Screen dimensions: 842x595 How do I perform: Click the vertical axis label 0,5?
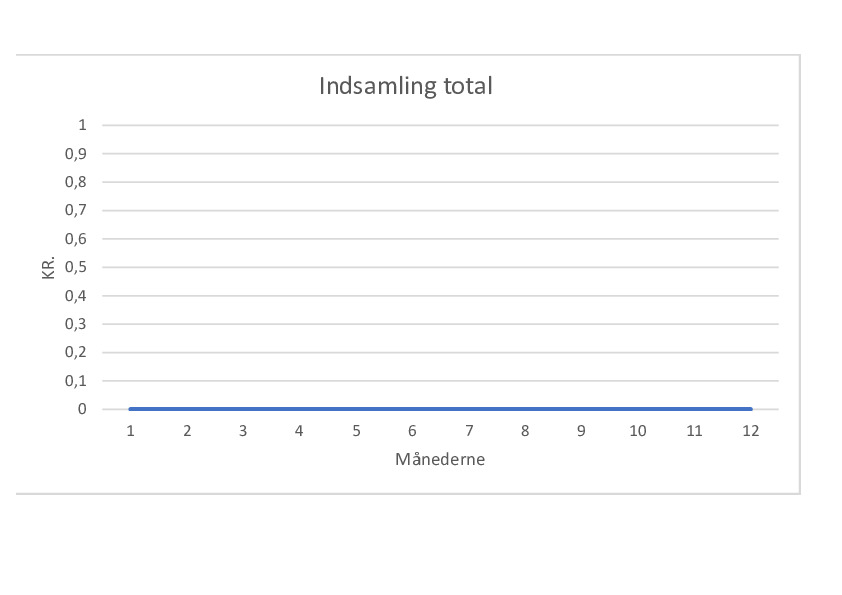76,267
